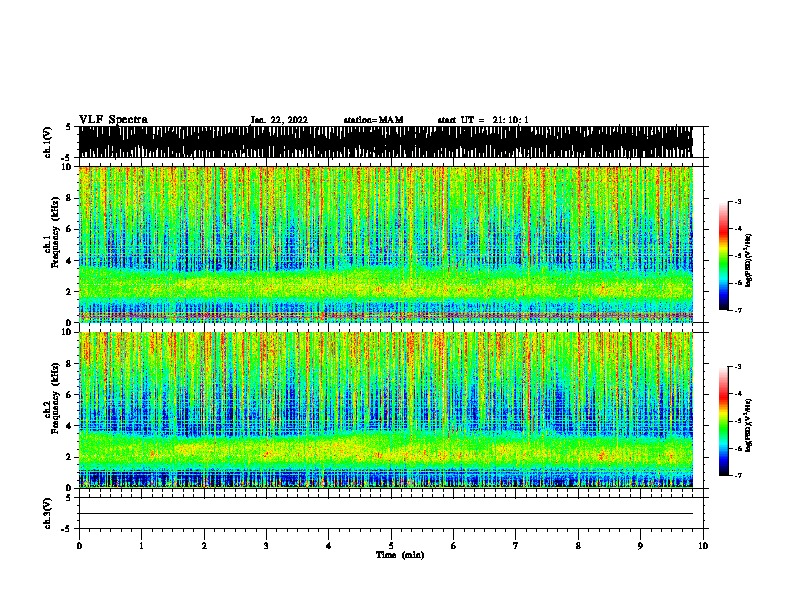The width and height of the screenshot is (792, 612).
Task: Click the ch.2 frequency spectrogram image
Action: click(386, 410)
